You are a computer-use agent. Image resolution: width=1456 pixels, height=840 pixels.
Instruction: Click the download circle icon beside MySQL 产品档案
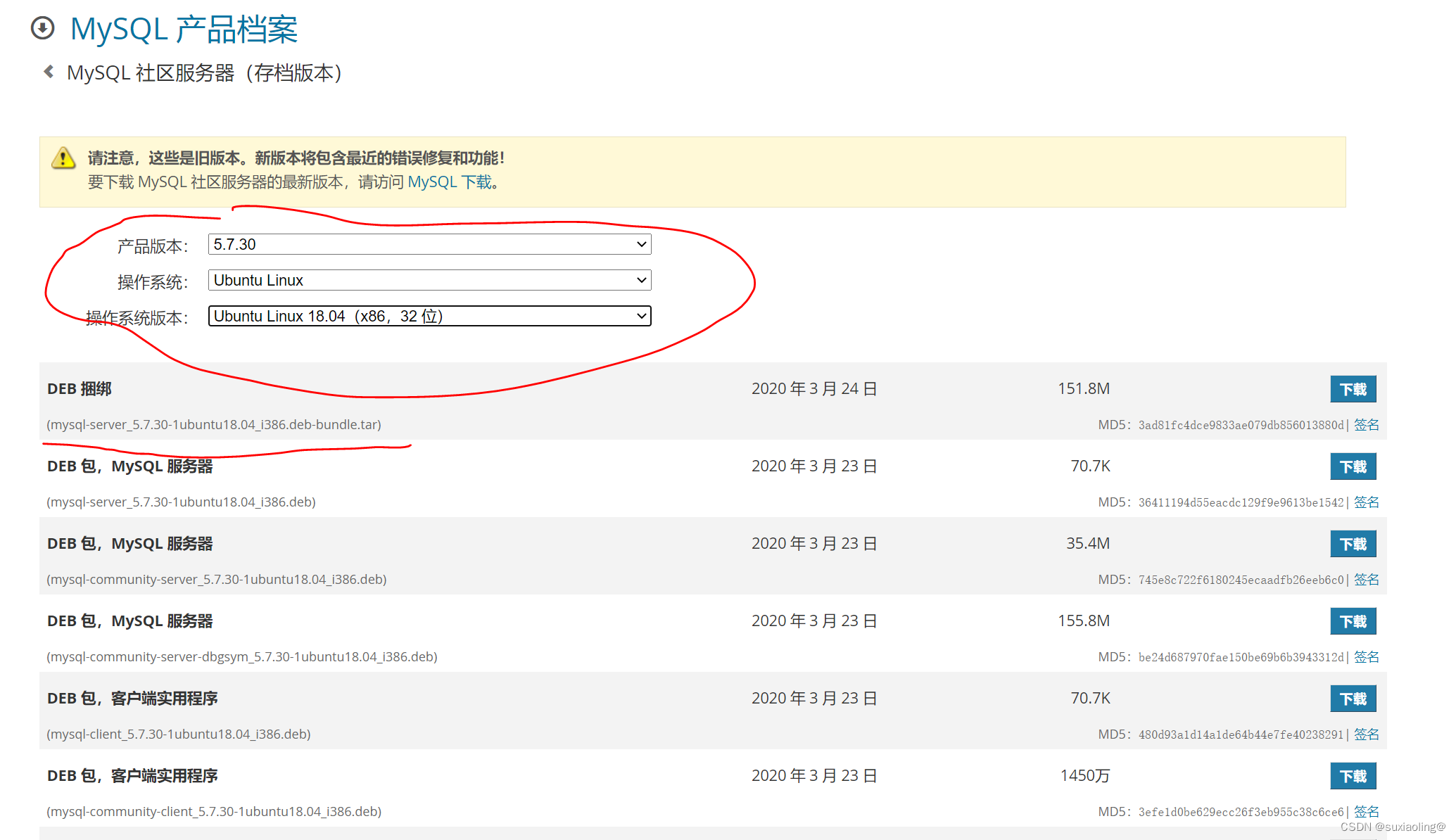click(x=43, y=28)
